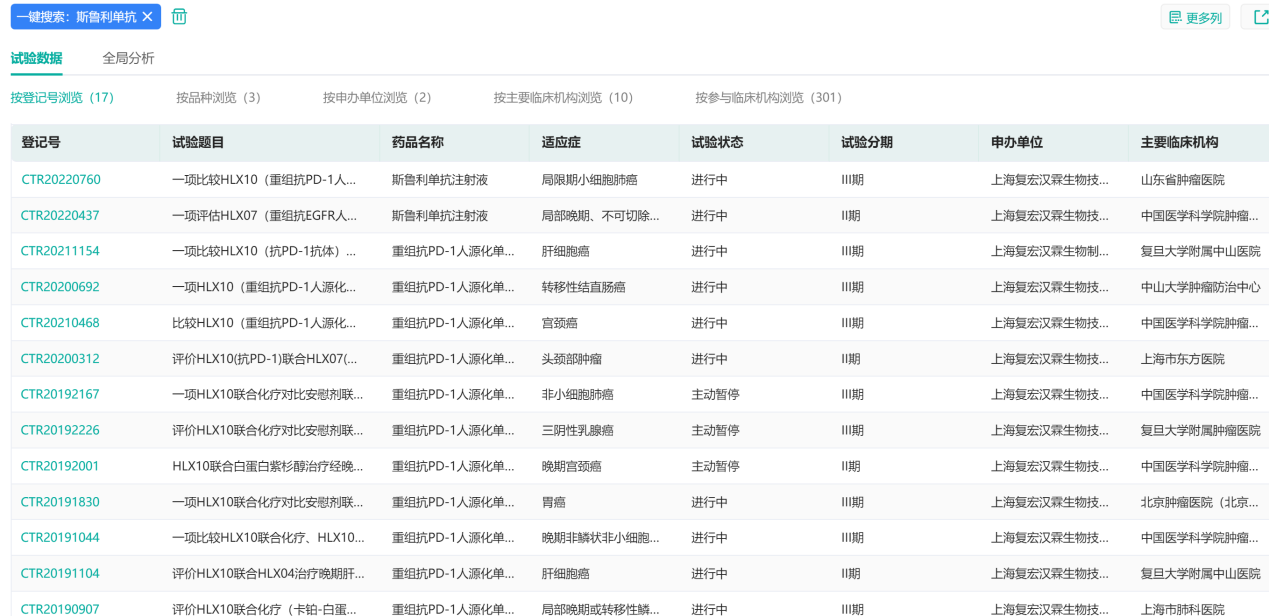Open the CTR20192001 record

[60, 466]
